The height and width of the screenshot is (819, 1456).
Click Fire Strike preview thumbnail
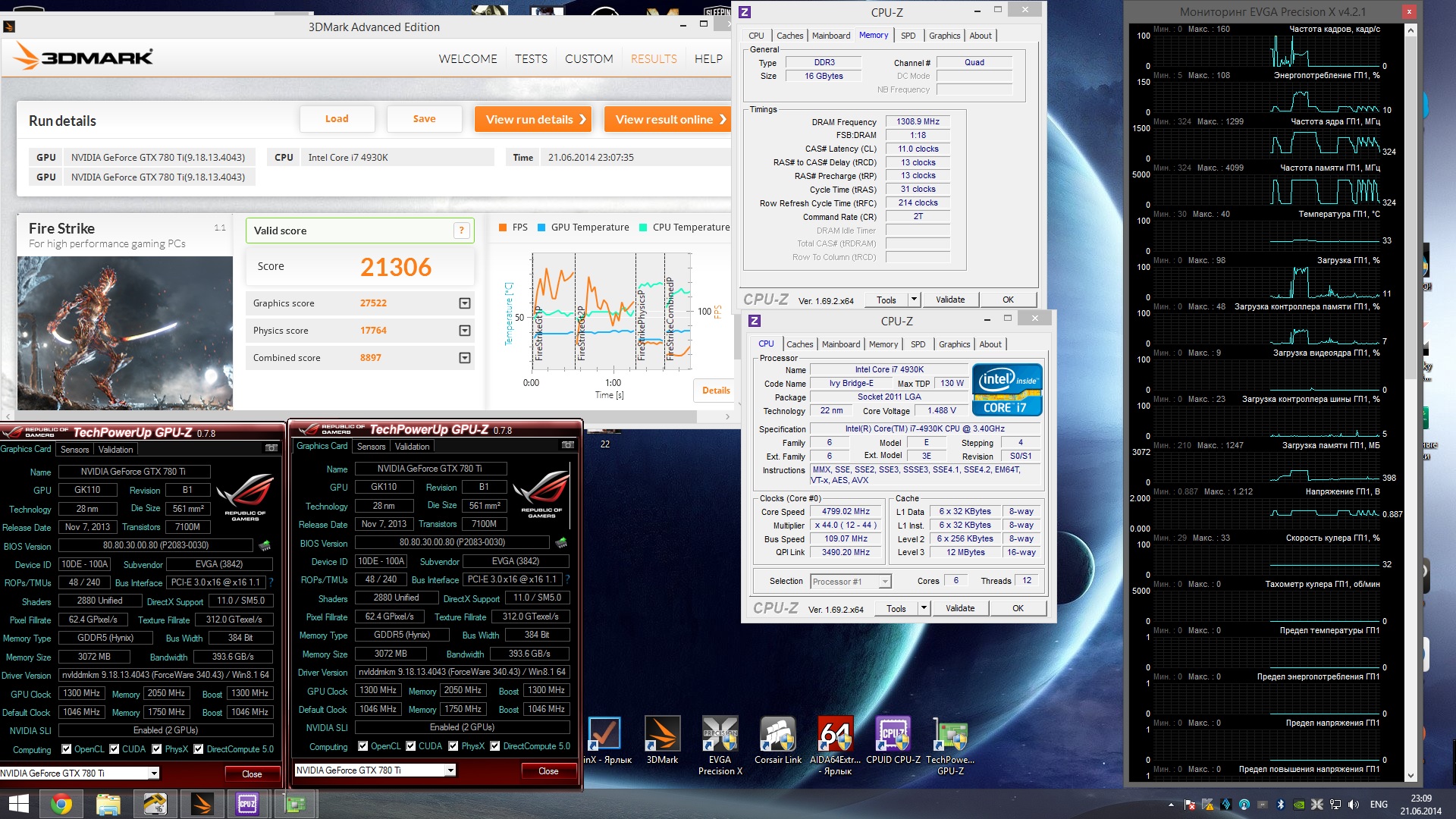coord(125,333)
